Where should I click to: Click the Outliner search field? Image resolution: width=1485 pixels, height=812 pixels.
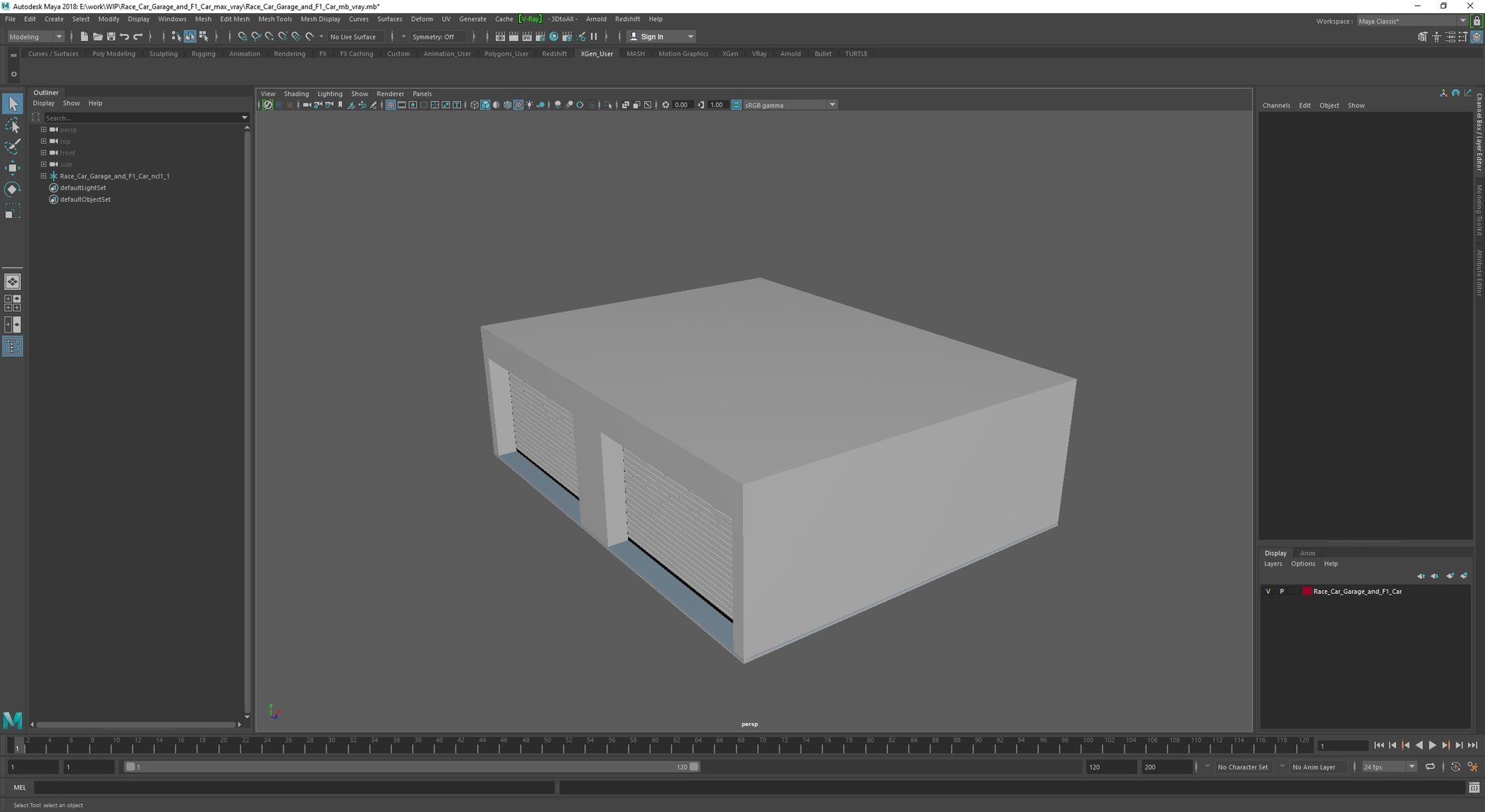(143, 118)
